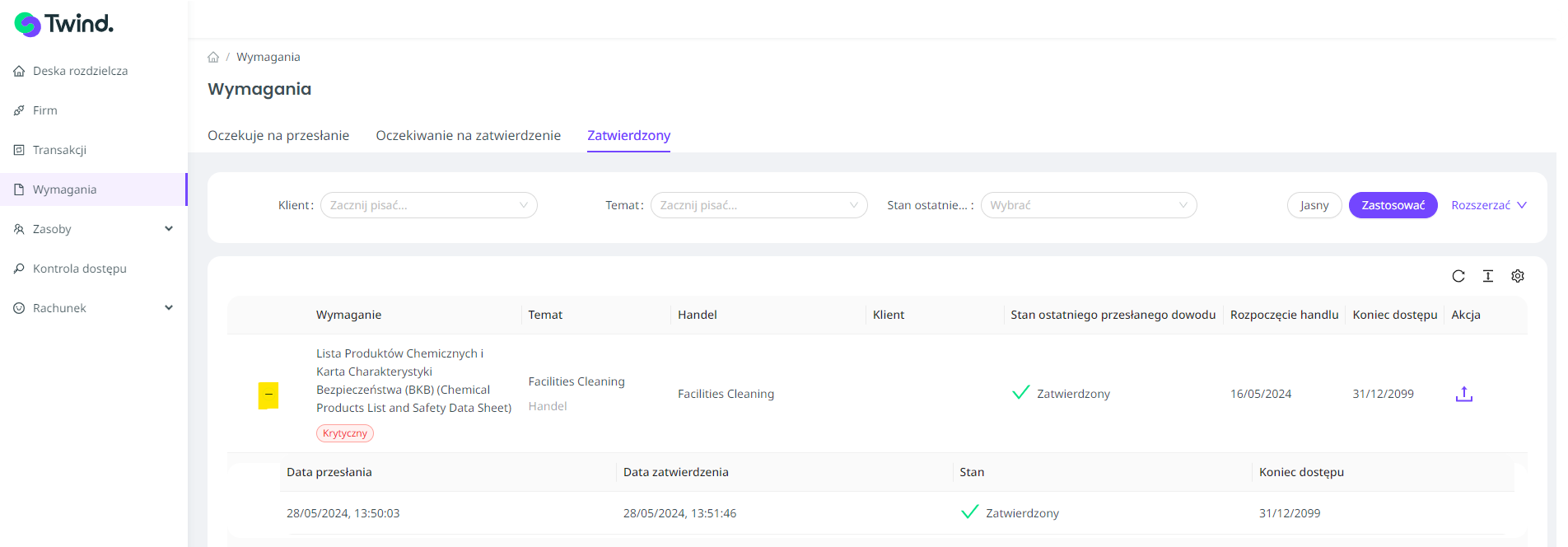
Task: Click the Krytyczny tag
Action: pyautogui.click(x=345, y=433)
